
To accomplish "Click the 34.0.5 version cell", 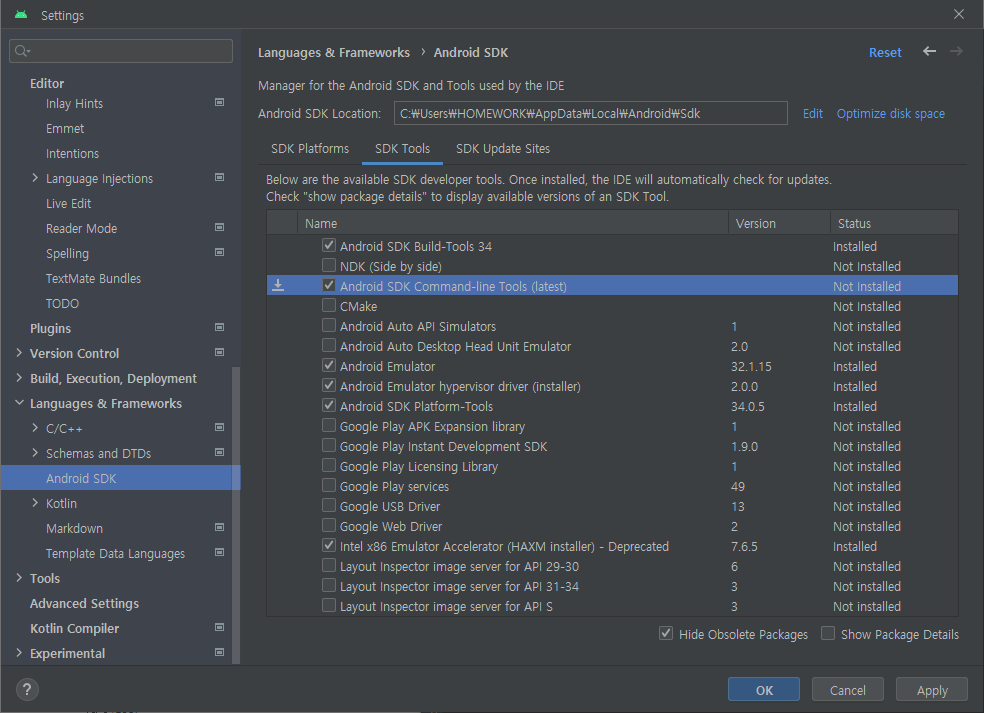I will click(747, 406).
